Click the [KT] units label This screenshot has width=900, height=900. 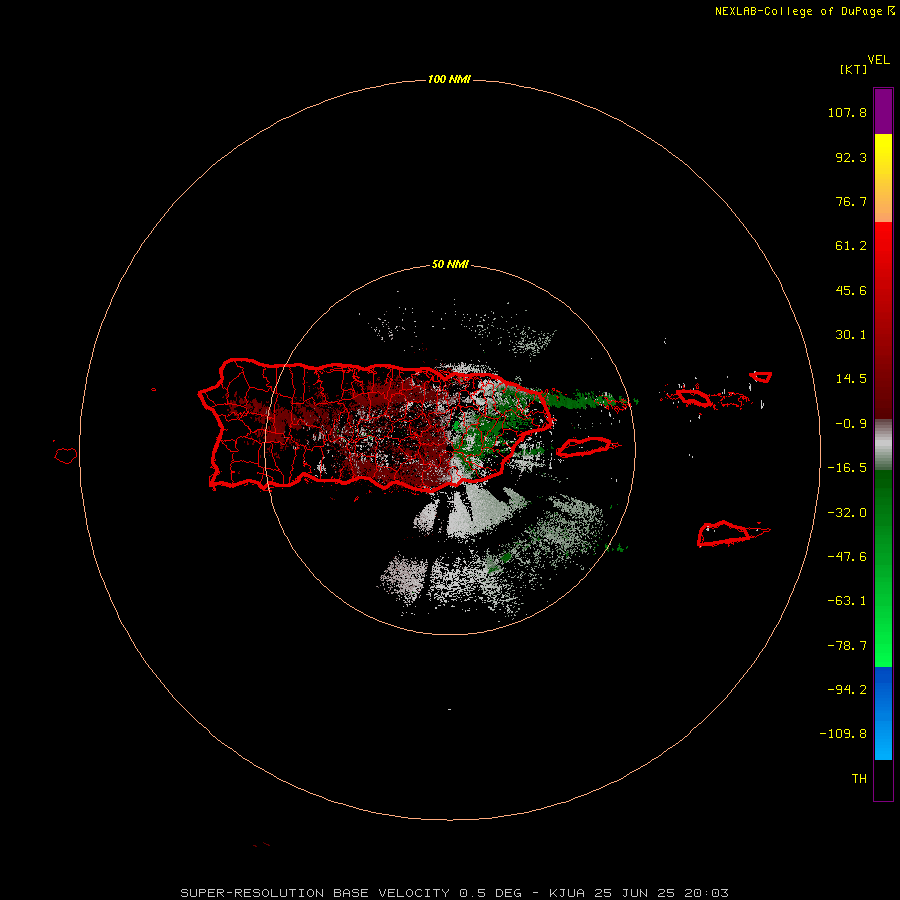[854, 69]
